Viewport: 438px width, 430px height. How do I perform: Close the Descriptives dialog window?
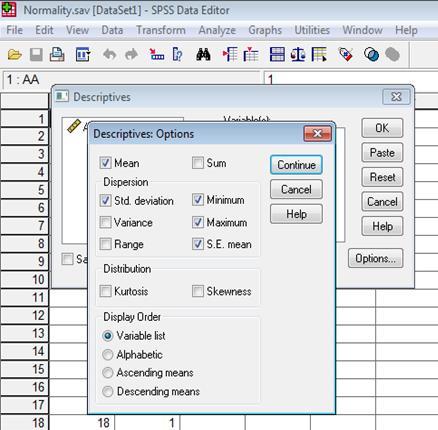pyautogui.click(x=396, y=97)
